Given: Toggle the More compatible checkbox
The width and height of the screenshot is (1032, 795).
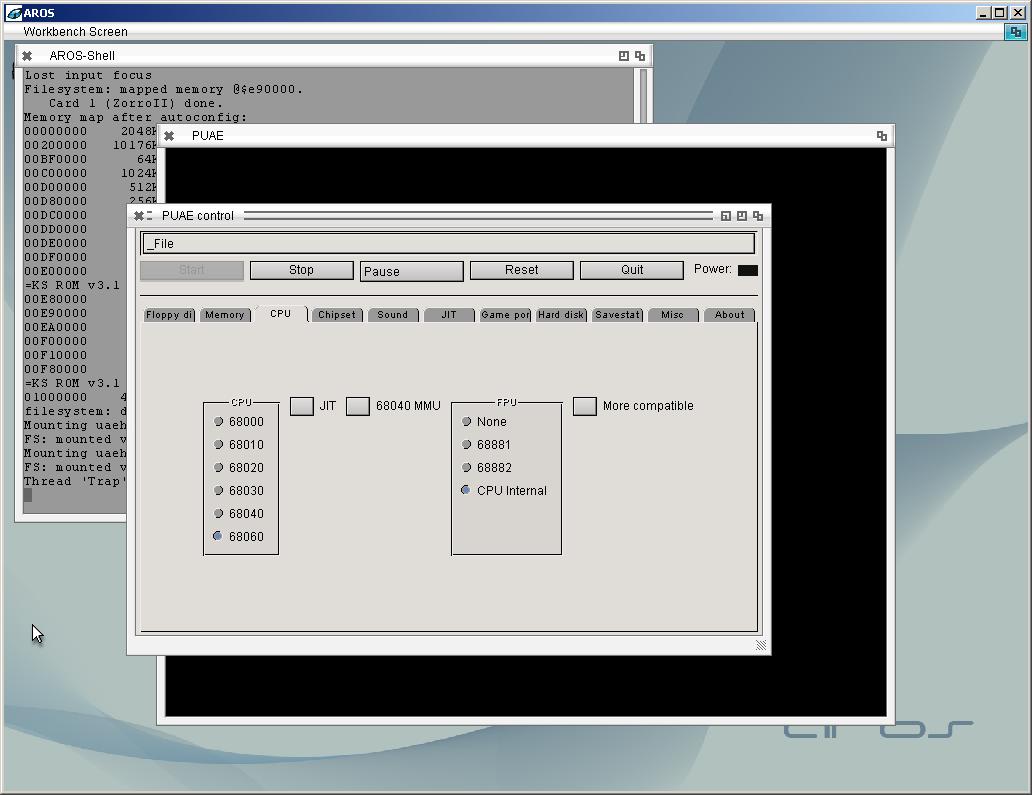Looking at the screenshot, I should [x=584, y=406].
